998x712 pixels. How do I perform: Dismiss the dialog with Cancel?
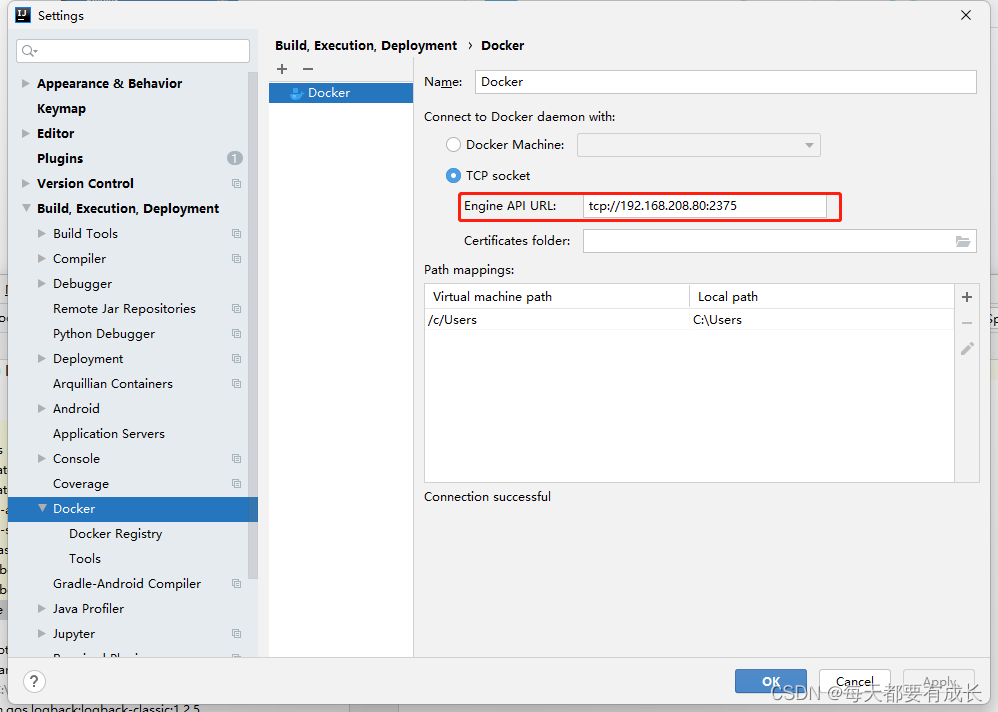coord(854,681)
